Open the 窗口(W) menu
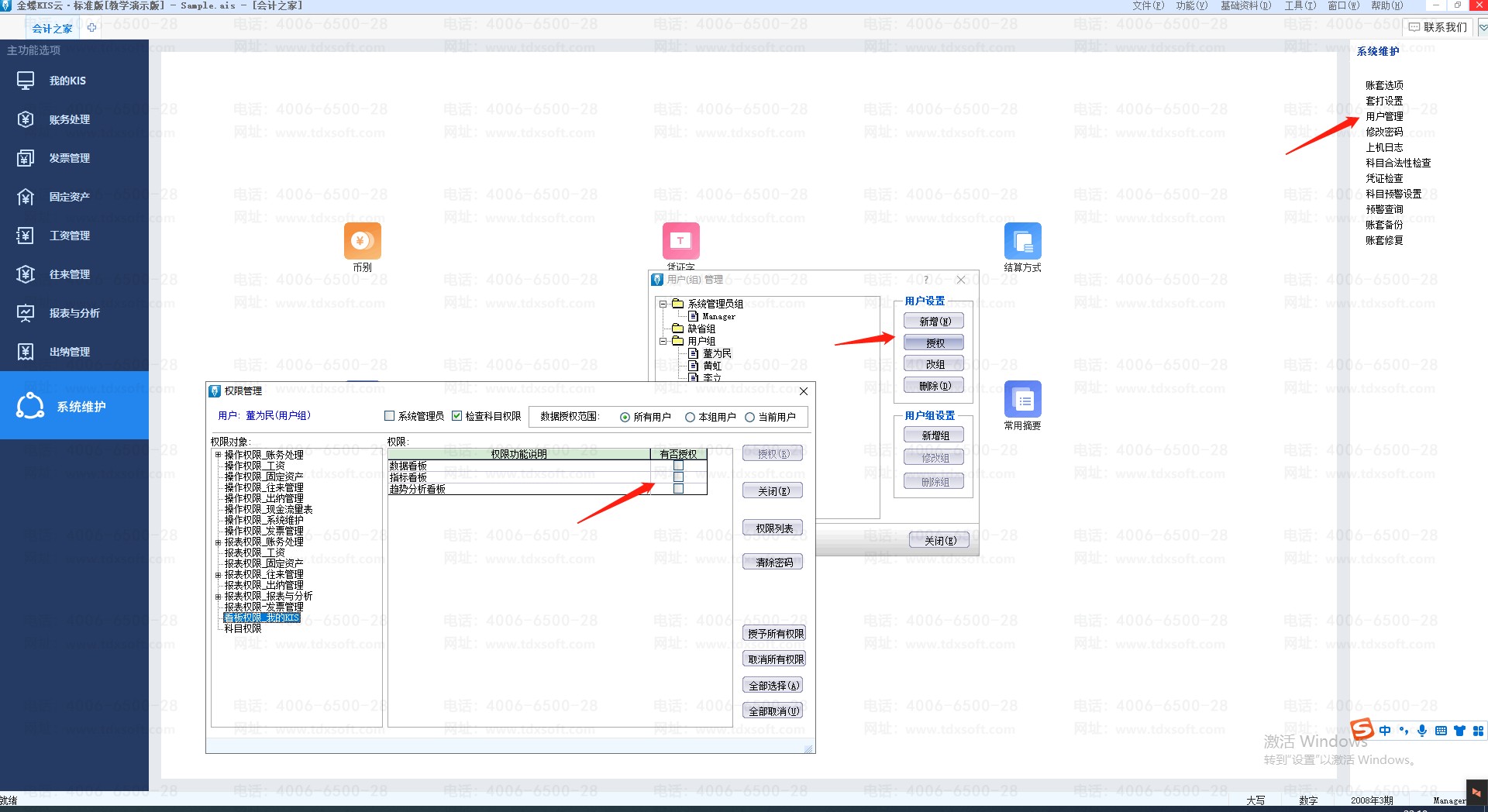 pos(1343,5)
